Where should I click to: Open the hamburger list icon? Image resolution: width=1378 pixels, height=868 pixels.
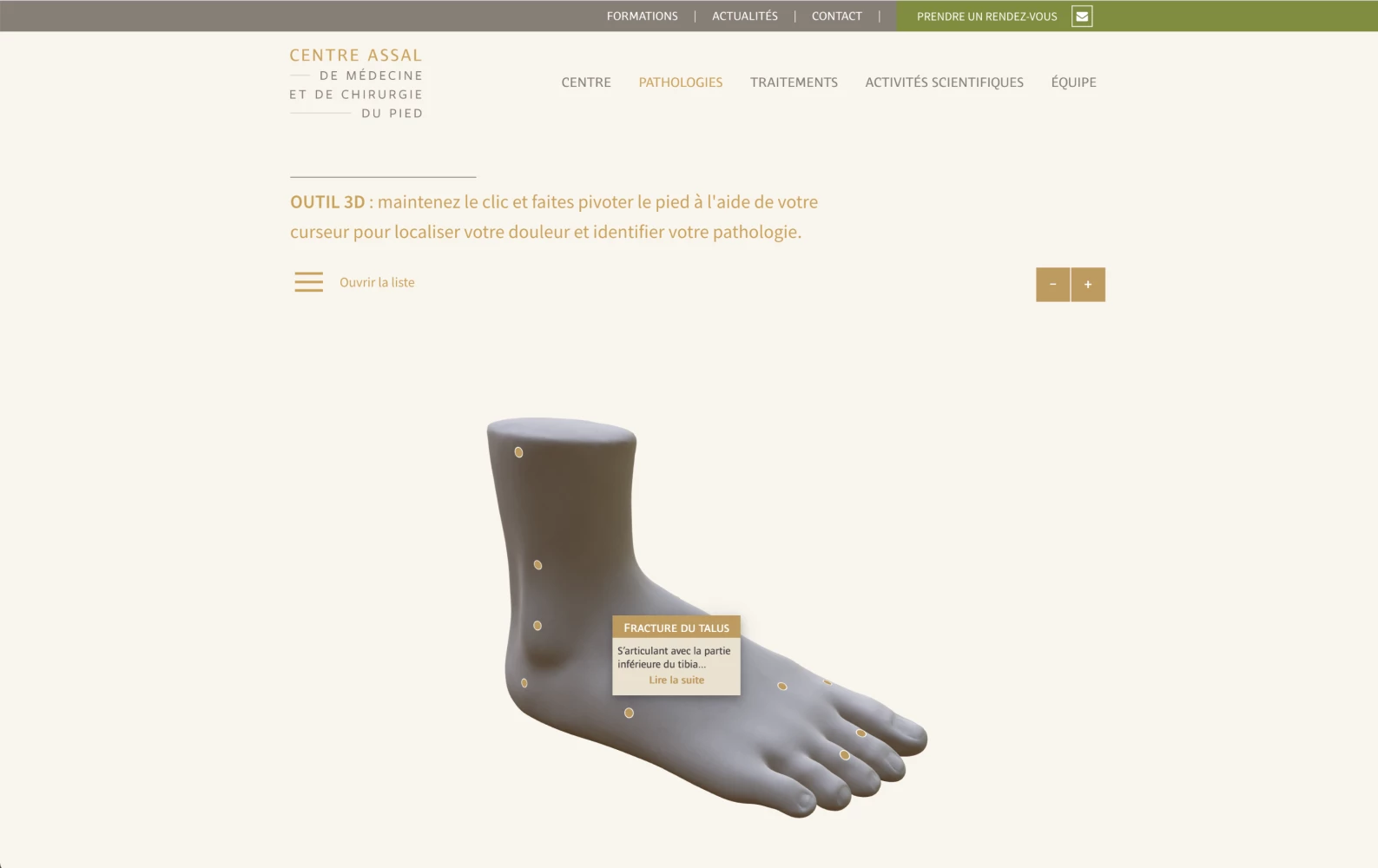pos(308,282)
